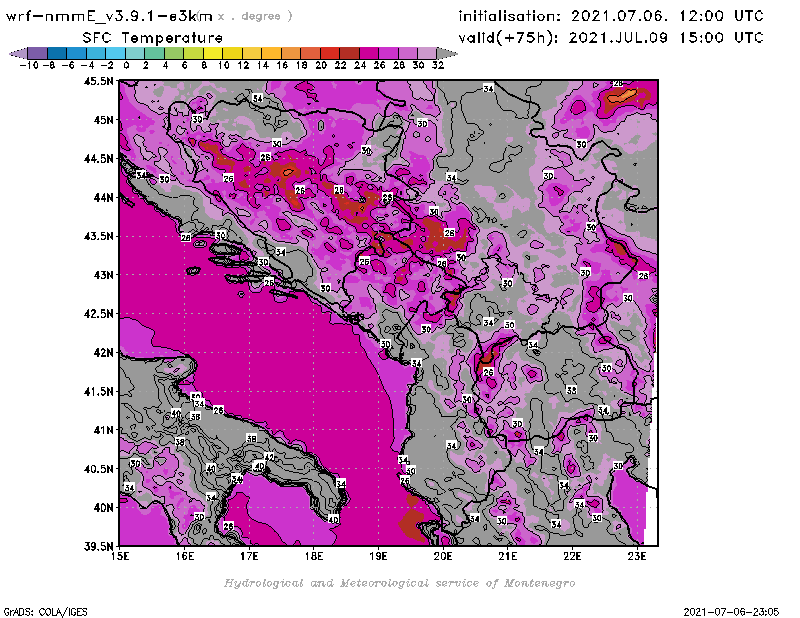
Task: Click the '32' legend label
Action: pyautogui.click(x=438, y=65)
